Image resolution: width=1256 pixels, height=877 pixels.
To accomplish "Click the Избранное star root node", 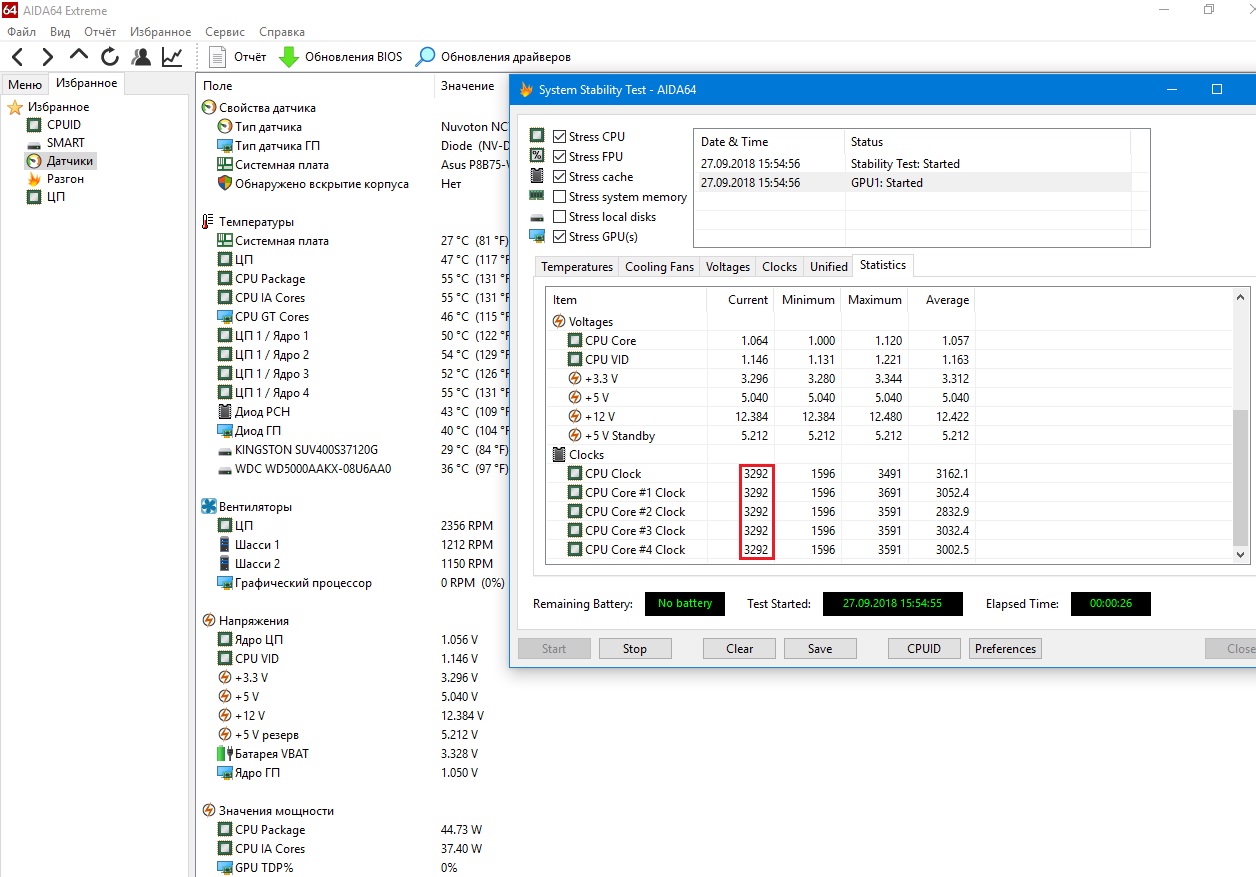I will pos(14,107).
